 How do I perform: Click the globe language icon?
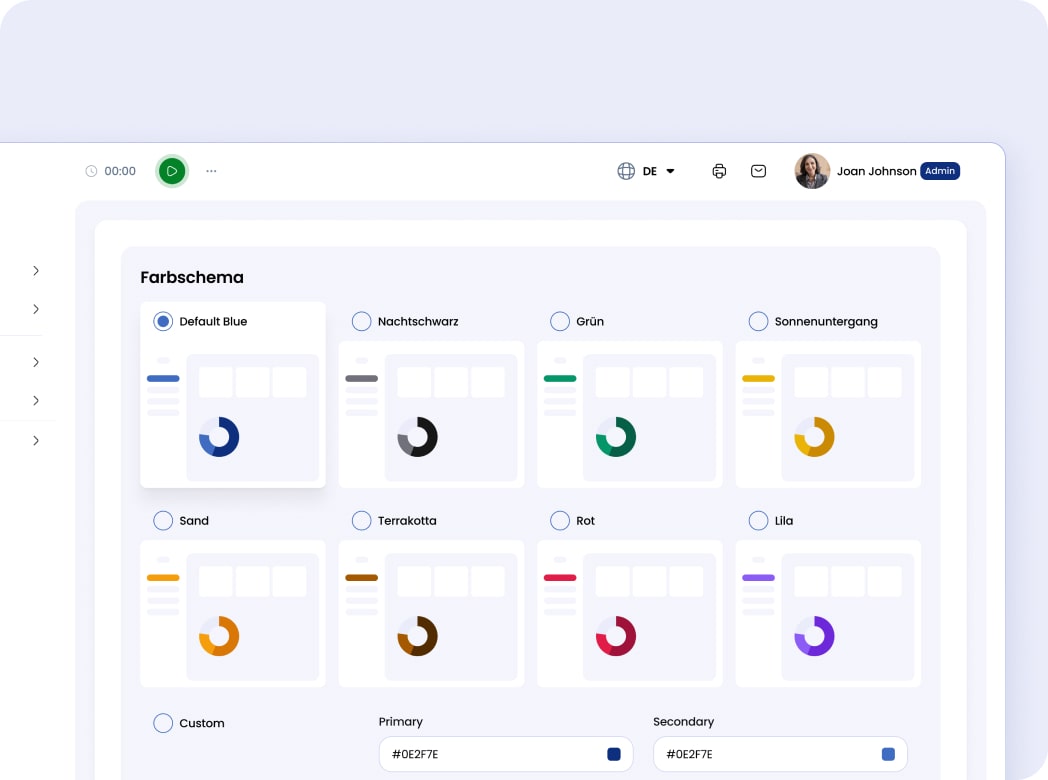click(x=626, y=171)
